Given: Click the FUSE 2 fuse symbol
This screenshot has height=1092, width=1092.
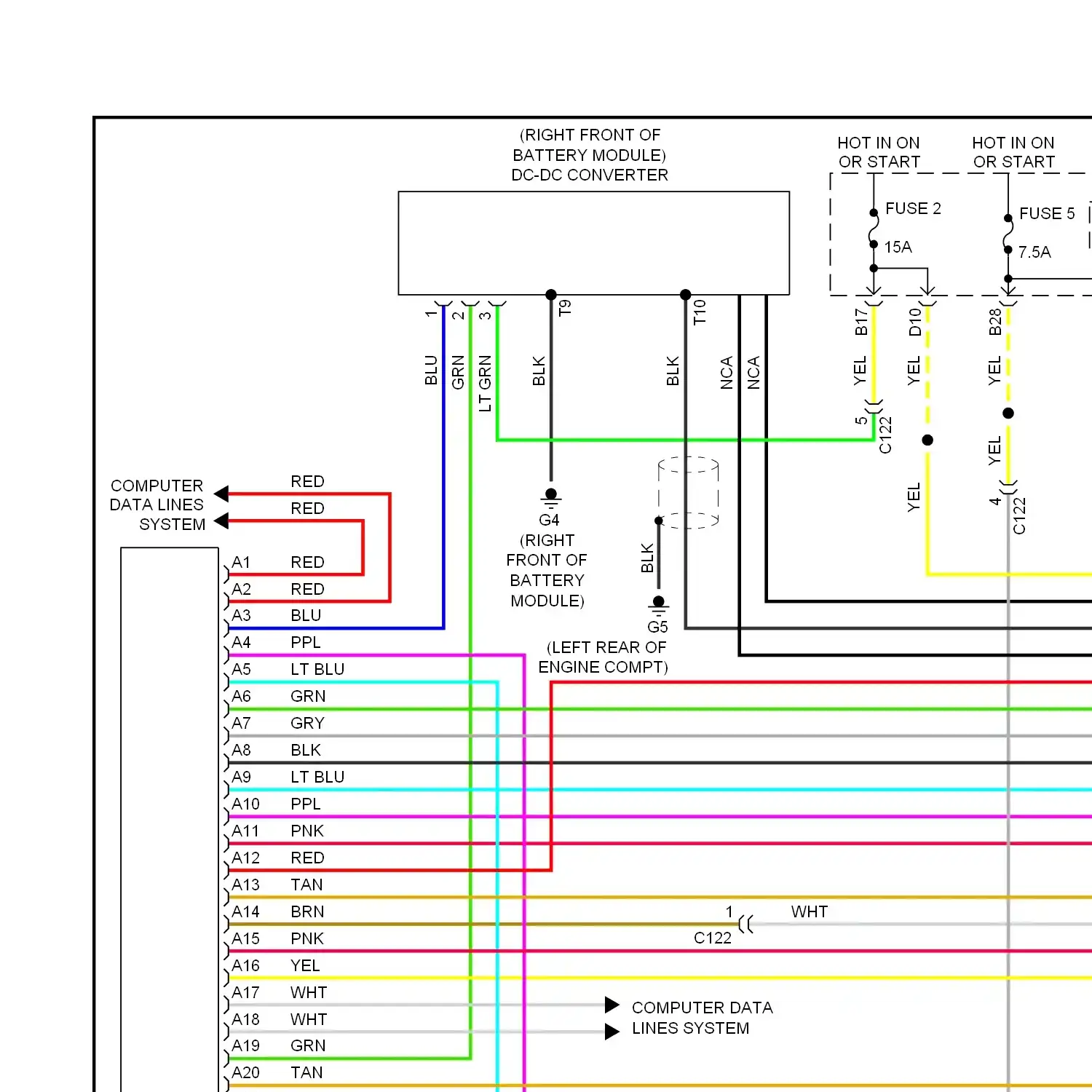Looking at the screenshot, I should (x=874, y=229).
